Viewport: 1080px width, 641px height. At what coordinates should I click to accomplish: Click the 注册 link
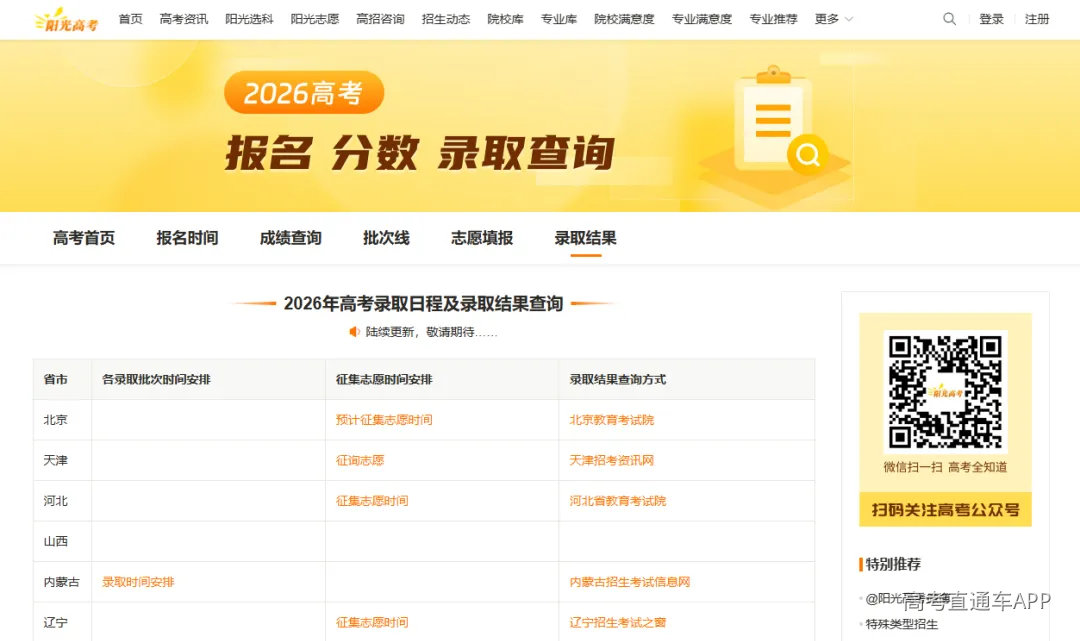point(1037,19)
